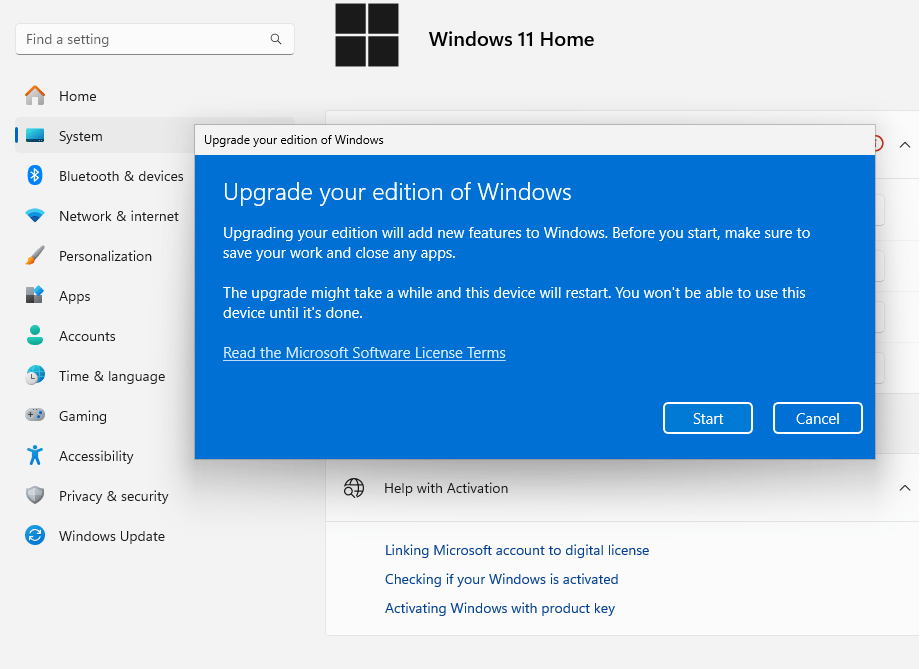
Task: Click the Windows logo beside Windows 11 Home
Action: coord(367,35)
